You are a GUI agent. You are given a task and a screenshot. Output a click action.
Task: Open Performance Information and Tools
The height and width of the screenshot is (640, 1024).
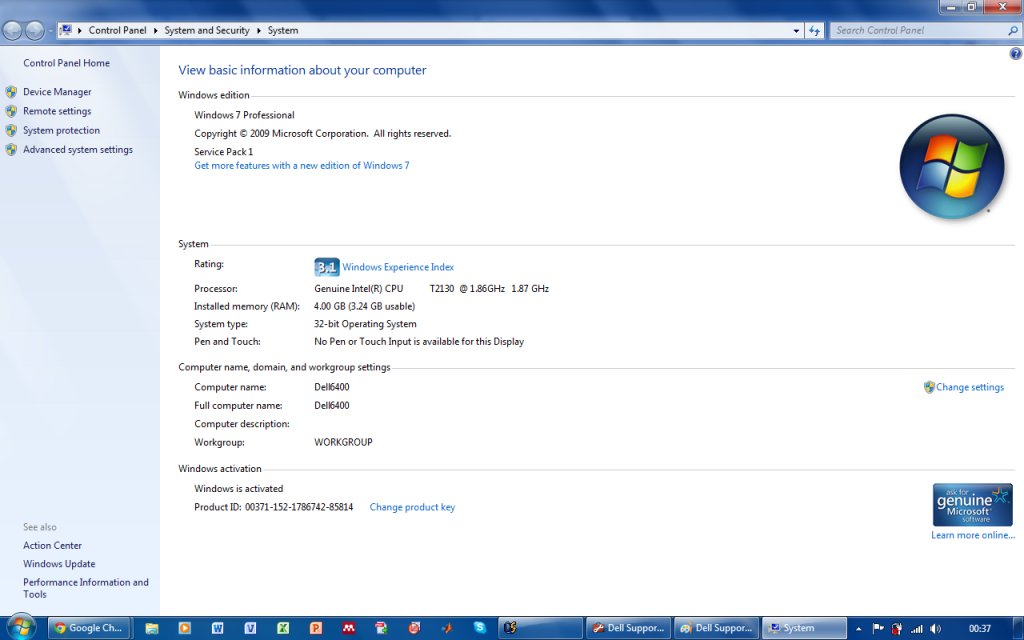tap(86, 588)
